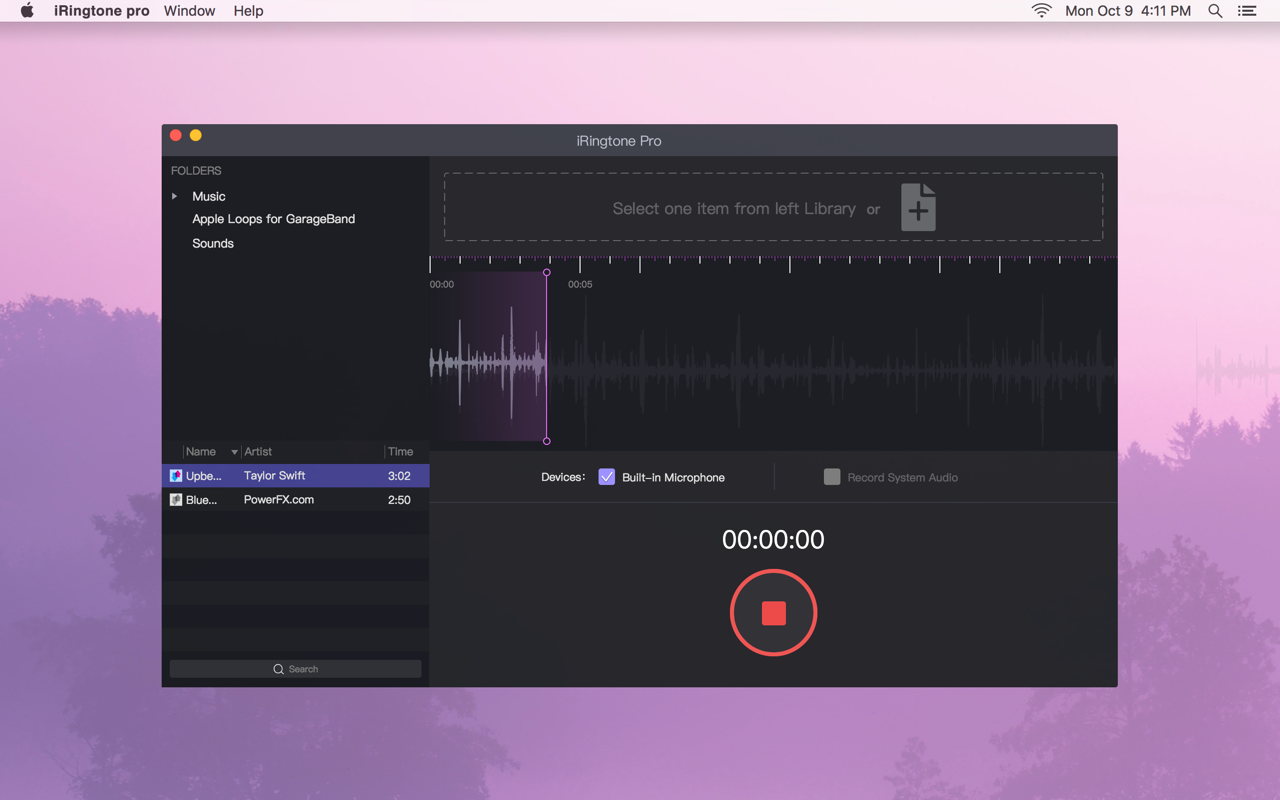Enable Record System Audio checkbox

[x=831, y=477]
